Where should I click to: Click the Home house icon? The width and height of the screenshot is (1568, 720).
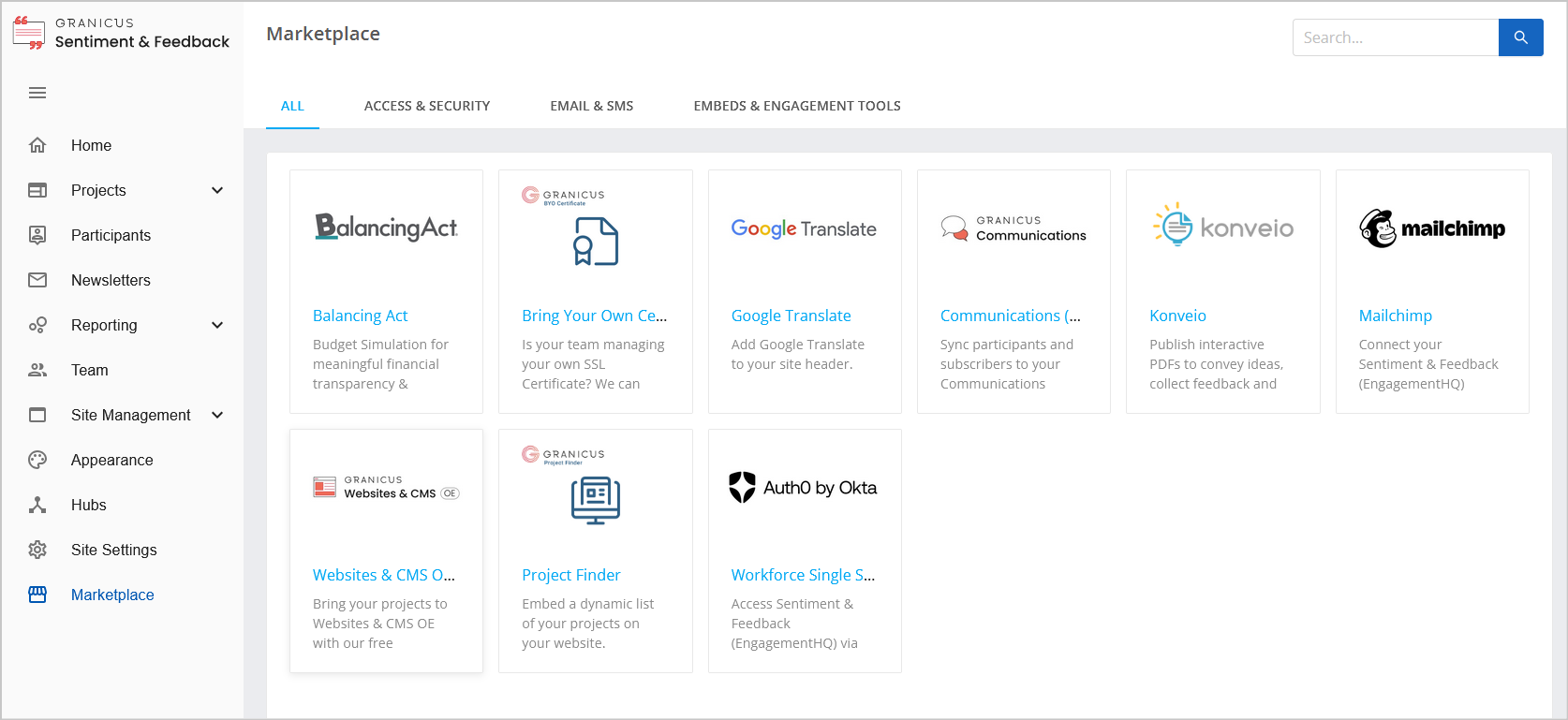[x=37, y=145]
